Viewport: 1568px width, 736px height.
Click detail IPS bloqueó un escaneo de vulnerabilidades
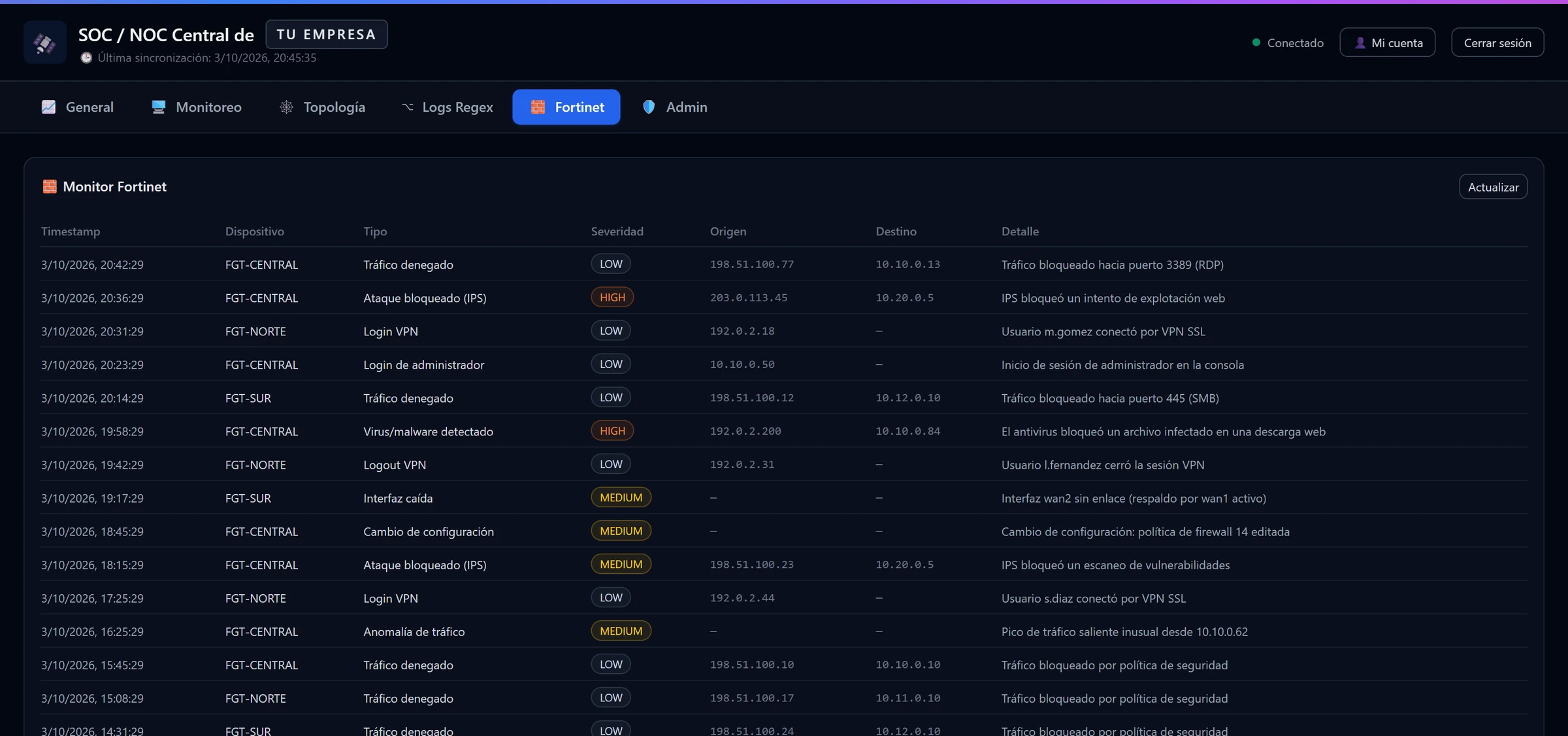click(x=1115, y=565)
